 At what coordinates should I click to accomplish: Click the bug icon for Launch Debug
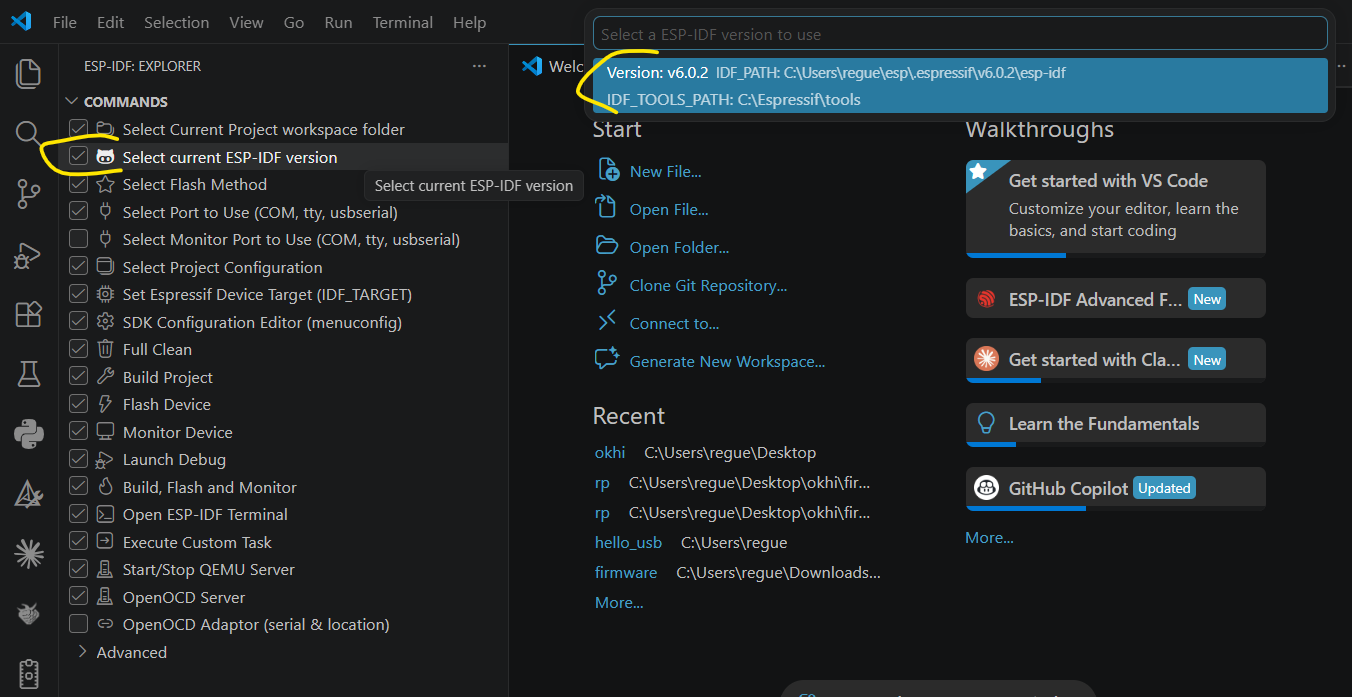(x=105, y=460)
